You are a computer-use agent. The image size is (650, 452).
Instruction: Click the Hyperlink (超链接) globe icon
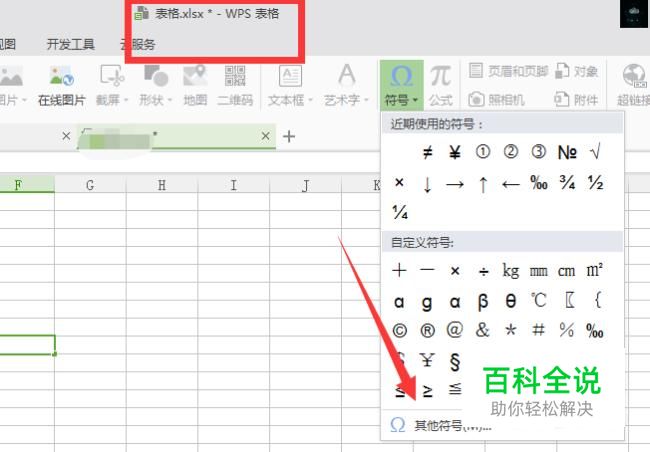coord(634,76)
